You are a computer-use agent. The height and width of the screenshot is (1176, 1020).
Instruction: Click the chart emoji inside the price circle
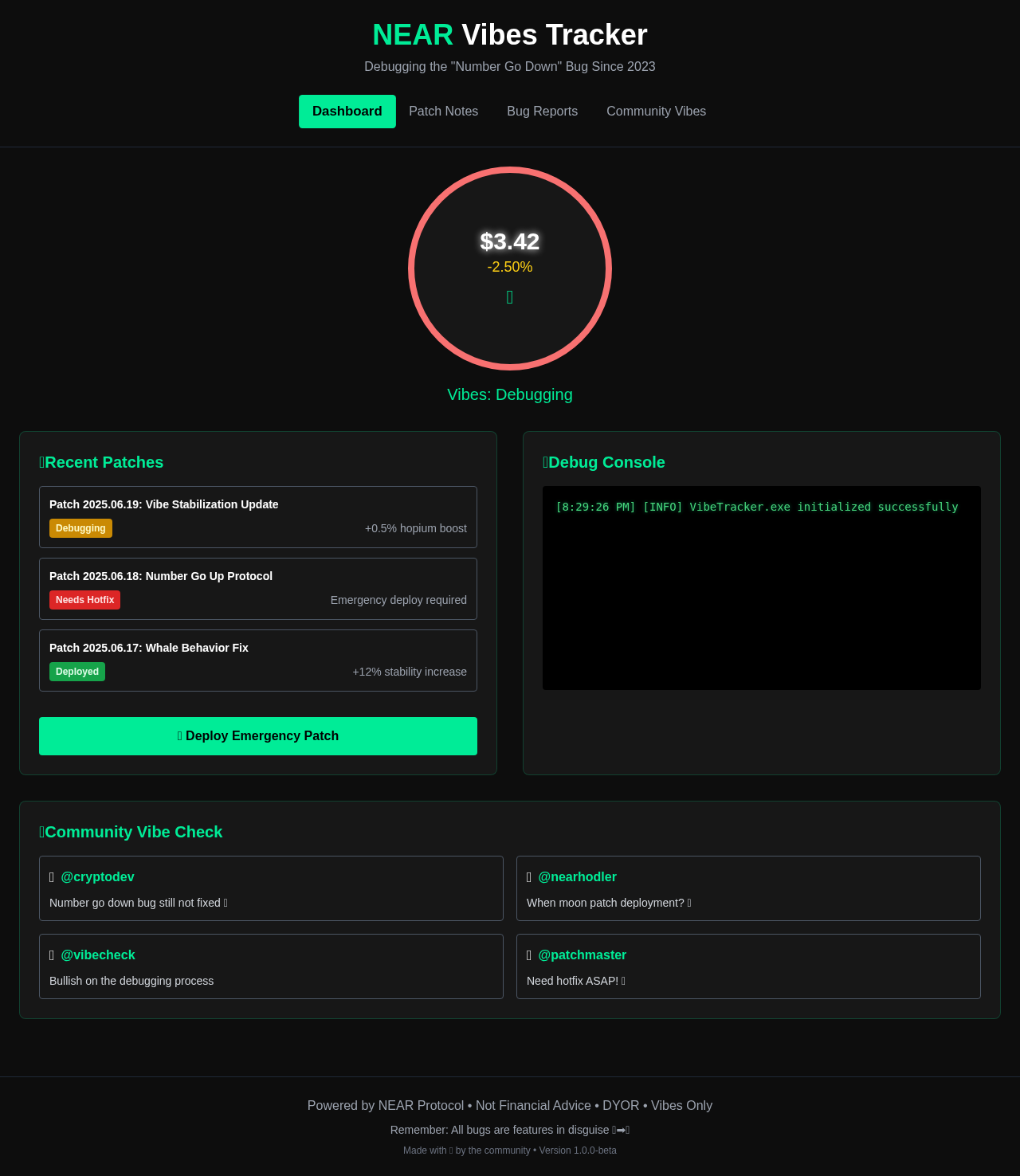pyautogui.click(x=509, y=297)
